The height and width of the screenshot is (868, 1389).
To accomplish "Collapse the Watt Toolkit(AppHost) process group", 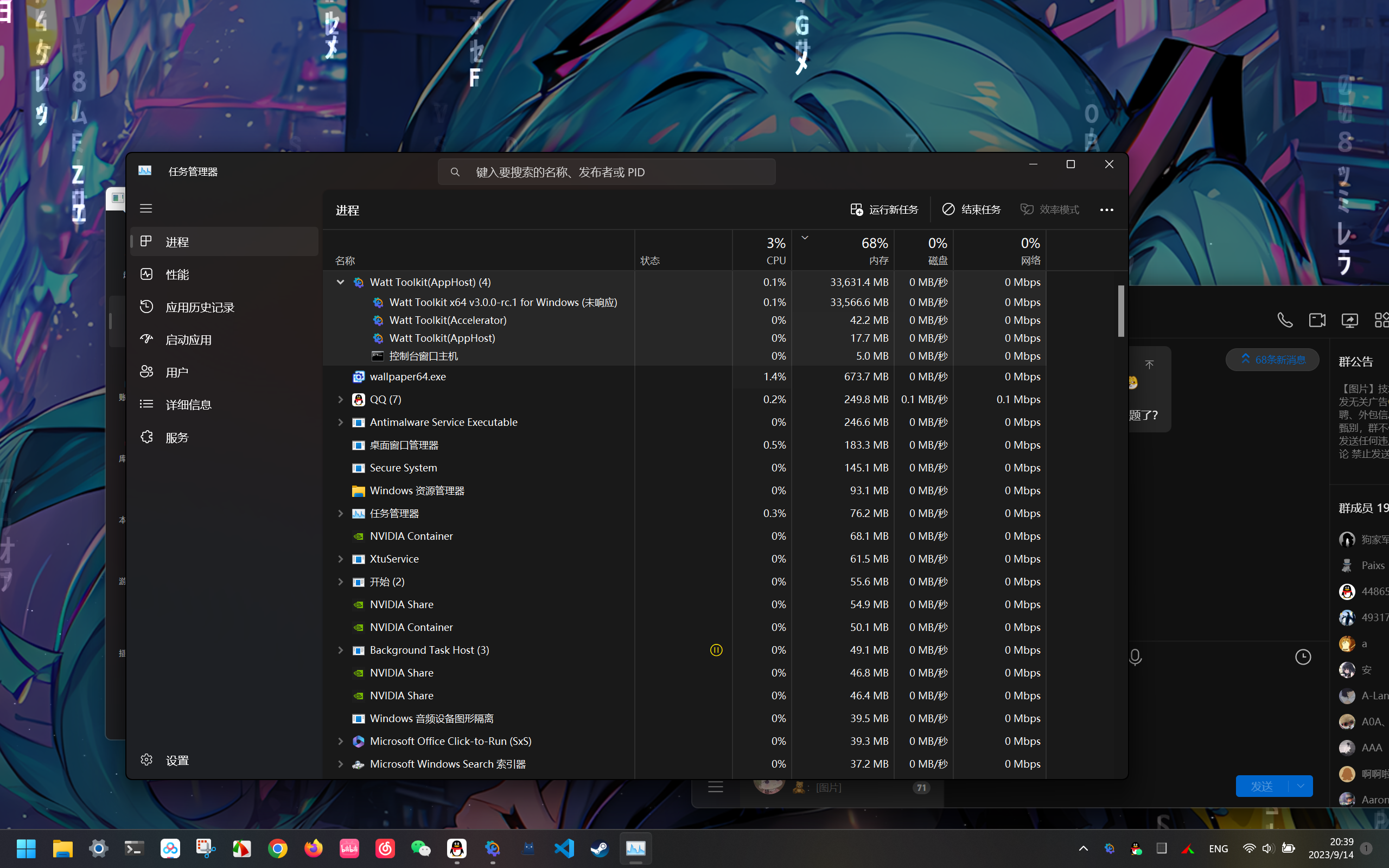I will [x=340, y=282].
